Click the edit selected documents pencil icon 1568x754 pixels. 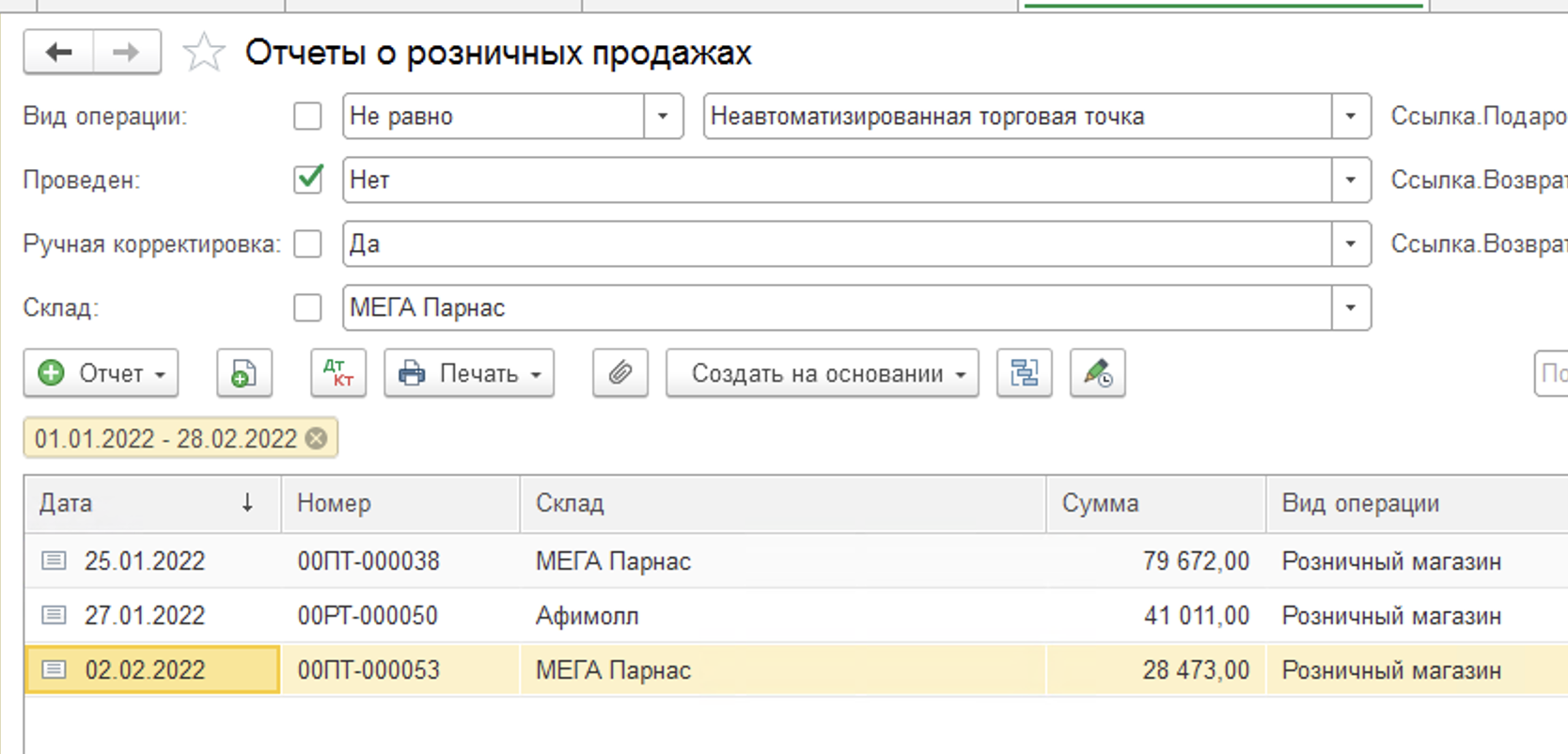pyautogui.click(x=1097, y=373)
